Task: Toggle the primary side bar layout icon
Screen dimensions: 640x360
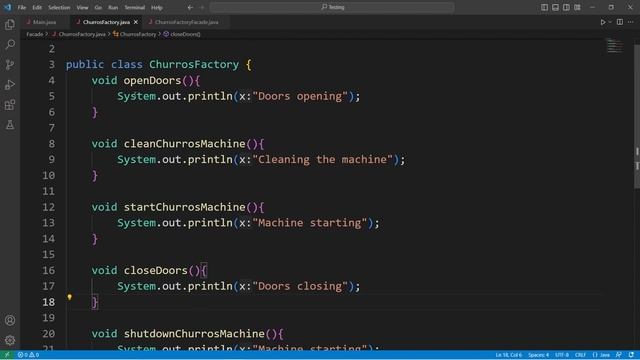Action: [x=544, y=7]
